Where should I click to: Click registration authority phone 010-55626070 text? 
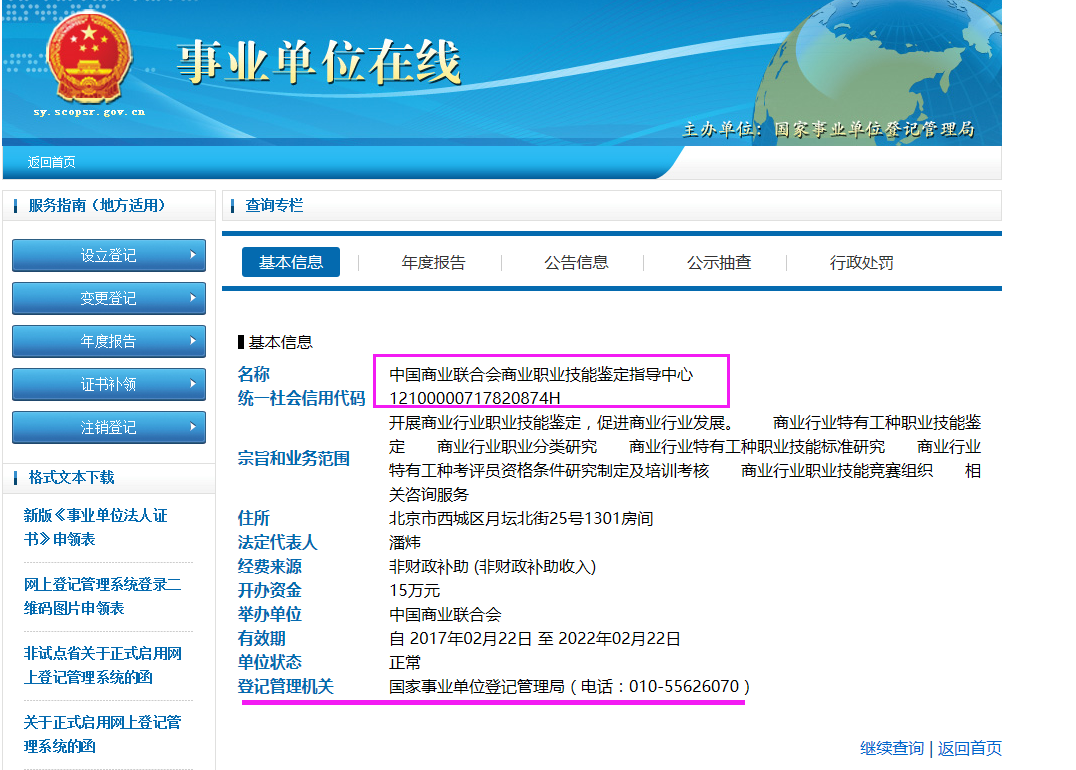(x=684, y=686)
